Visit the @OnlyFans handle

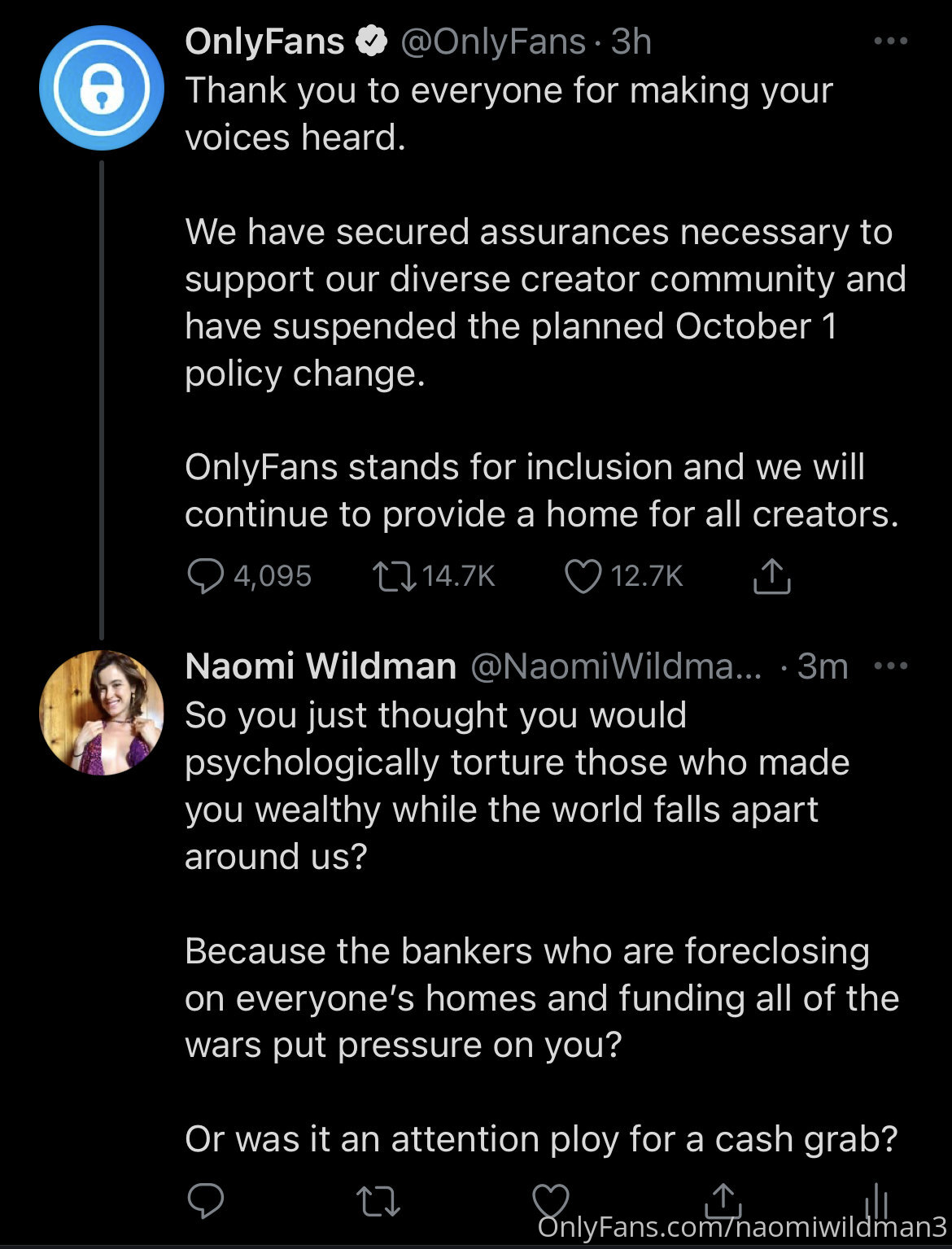click(493, 41)
